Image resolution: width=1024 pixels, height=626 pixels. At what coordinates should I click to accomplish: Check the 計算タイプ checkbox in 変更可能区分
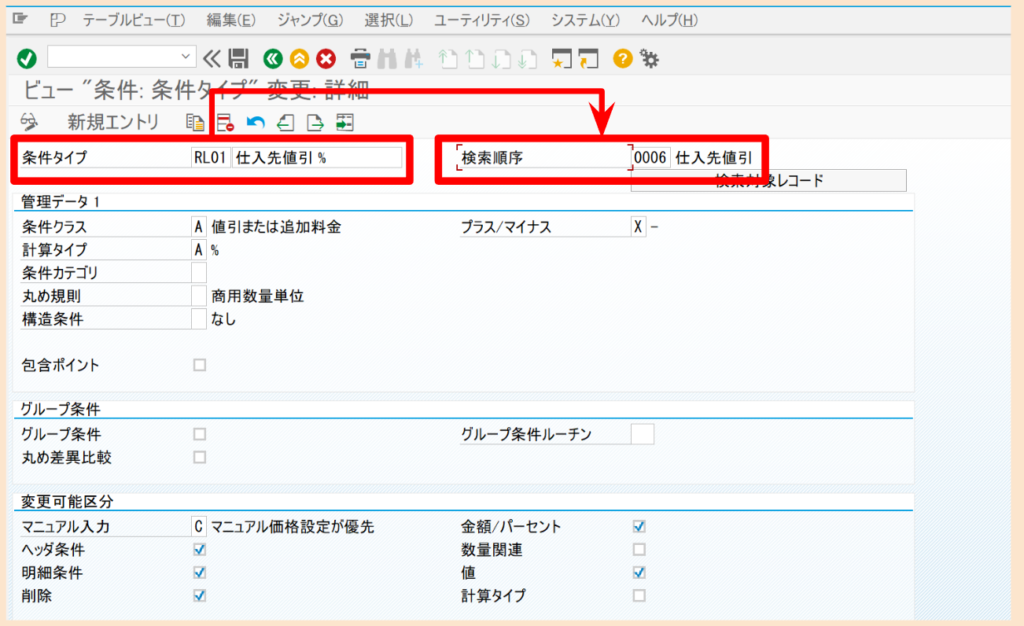coord(639,595)
